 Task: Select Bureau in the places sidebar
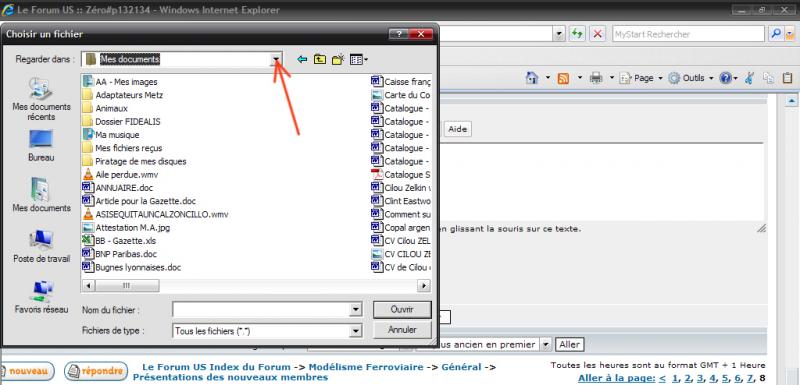[x=41, y=146]
